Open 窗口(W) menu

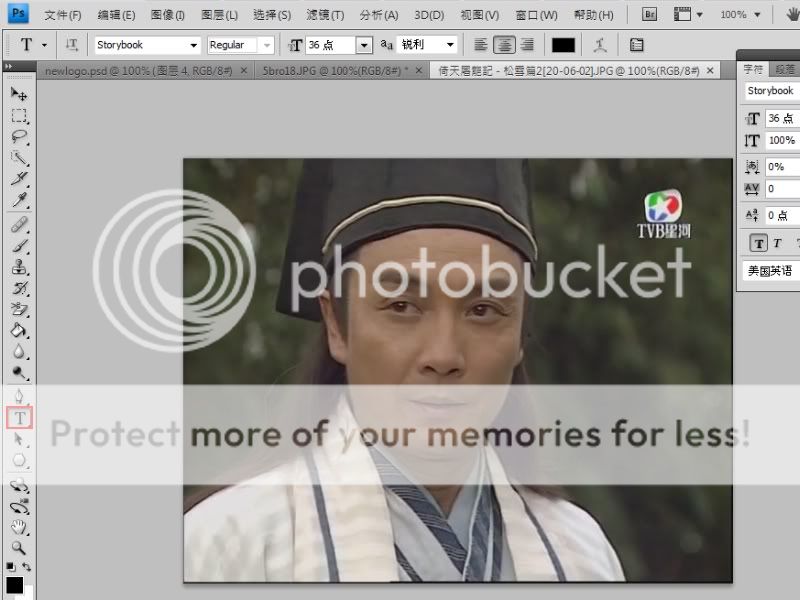pos(536,15)
